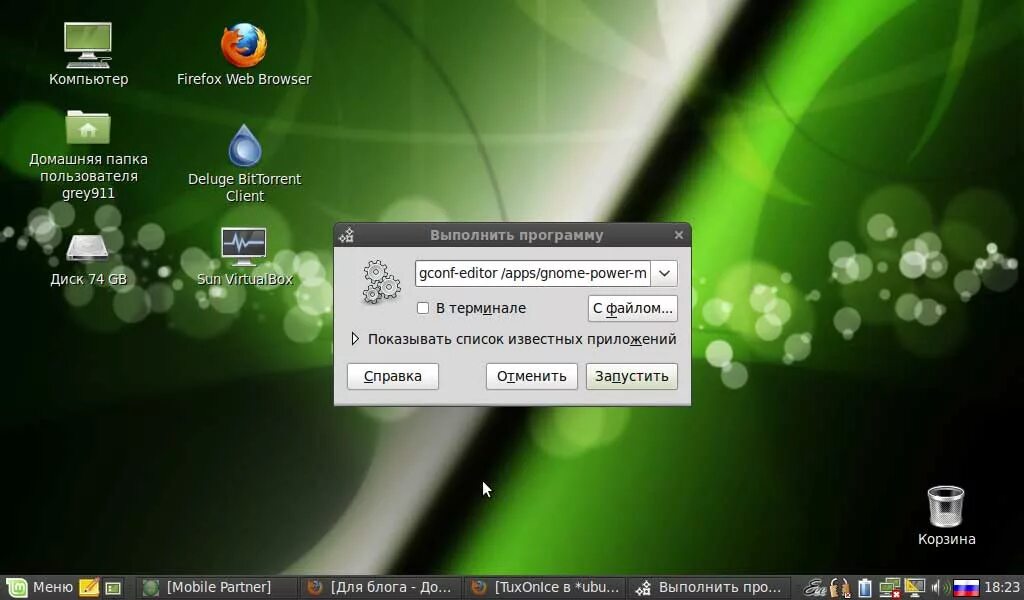This screenshot has width=1024, height=600.
Task: Select the Диск 74 GB drive icon
Action: (88, 249)
